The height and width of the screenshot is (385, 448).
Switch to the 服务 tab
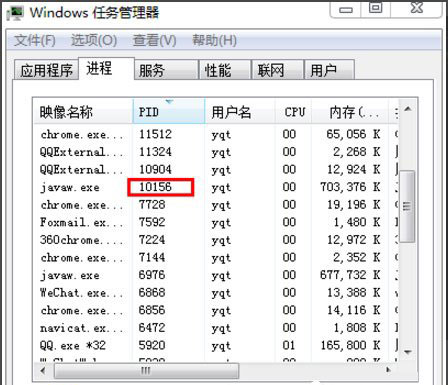tap(166, 70)
